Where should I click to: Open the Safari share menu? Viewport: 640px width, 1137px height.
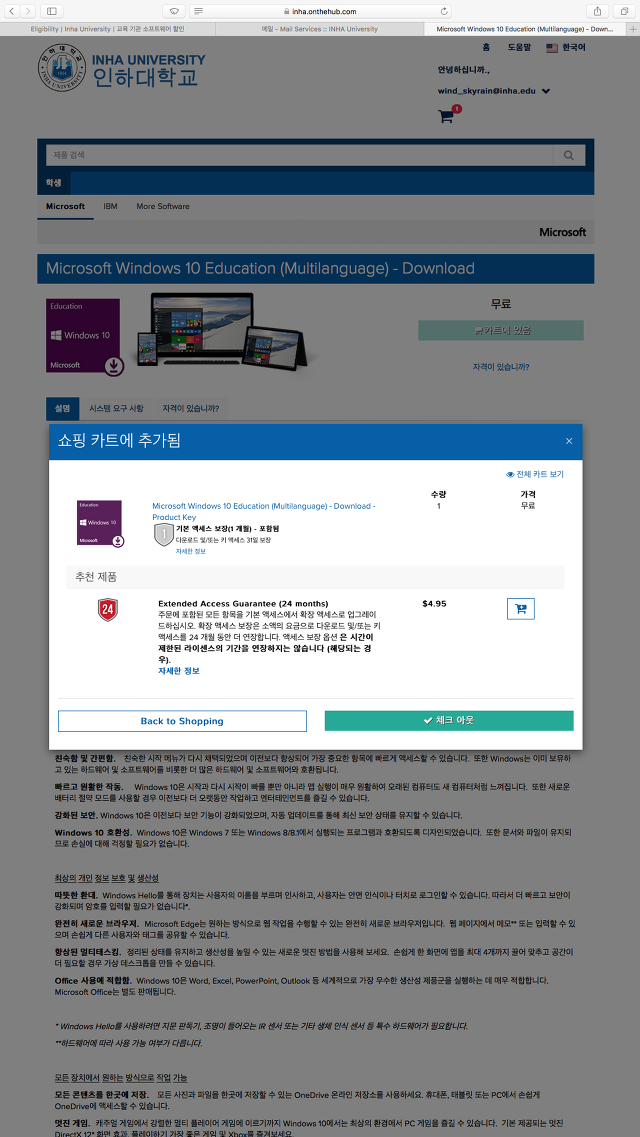coord(598,11)
